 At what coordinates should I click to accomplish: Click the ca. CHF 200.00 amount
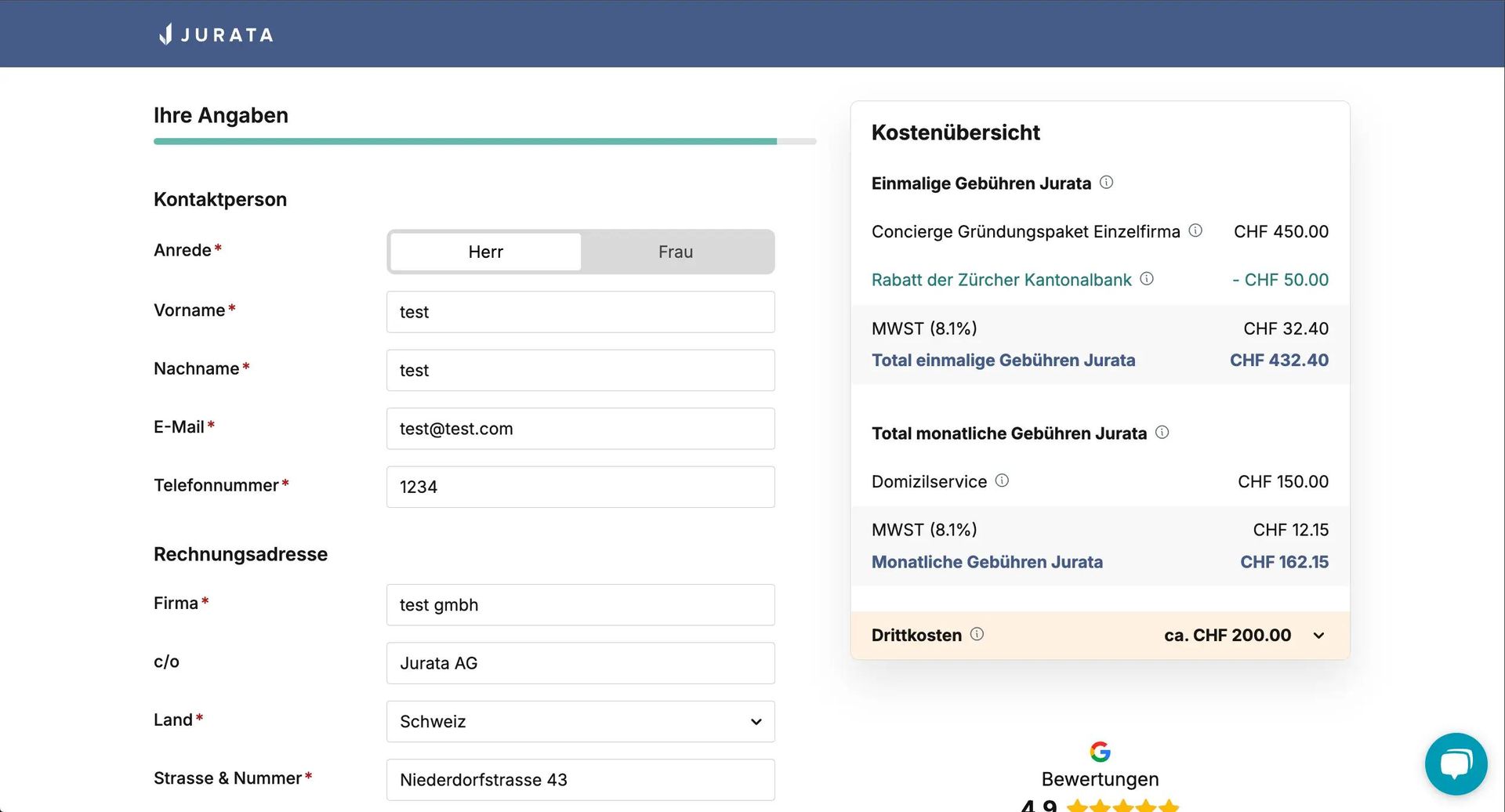coord(1228,635)
